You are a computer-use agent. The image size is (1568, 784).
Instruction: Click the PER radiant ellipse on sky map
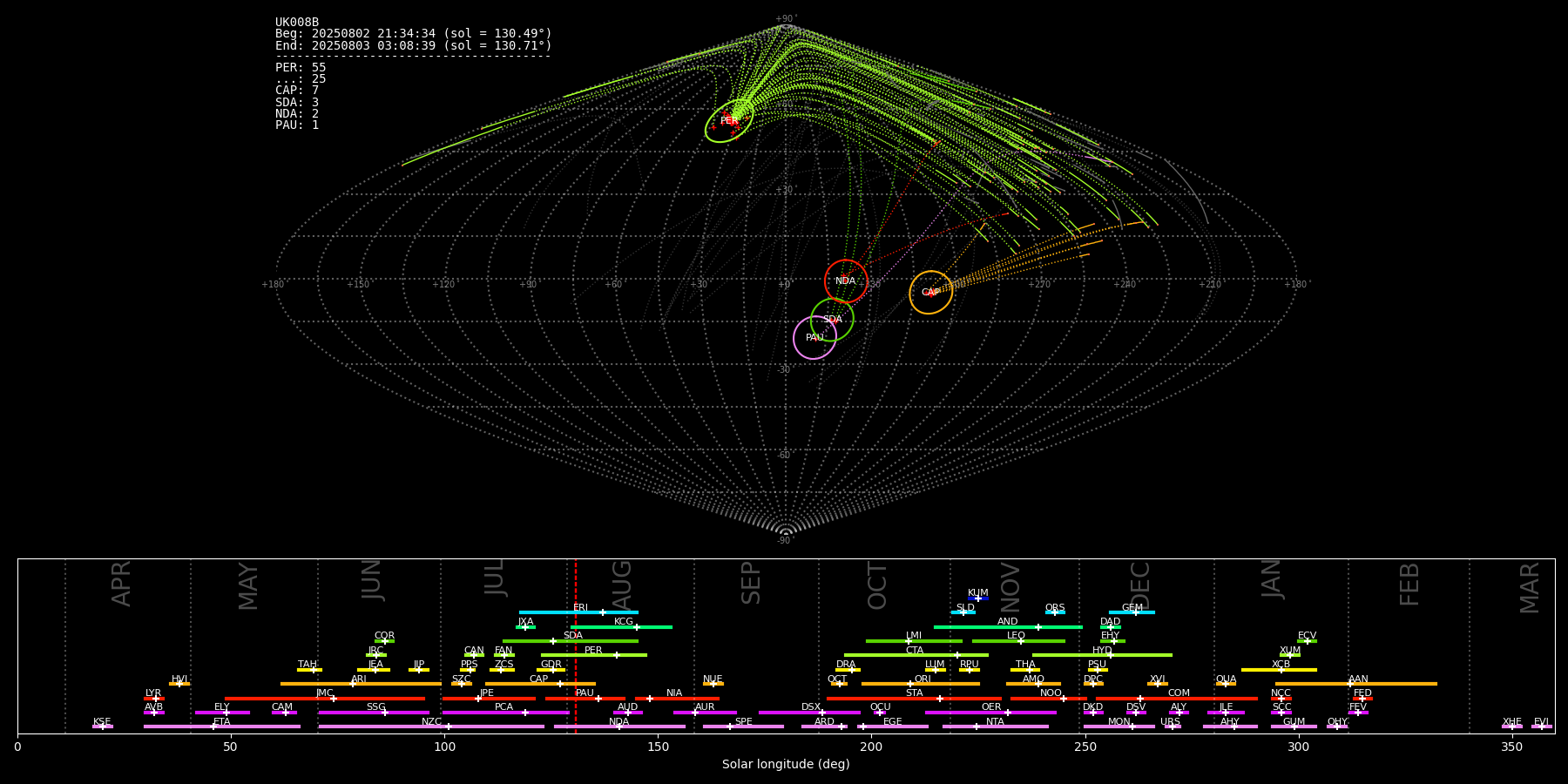pyautogui.click(x=729, y=121)
